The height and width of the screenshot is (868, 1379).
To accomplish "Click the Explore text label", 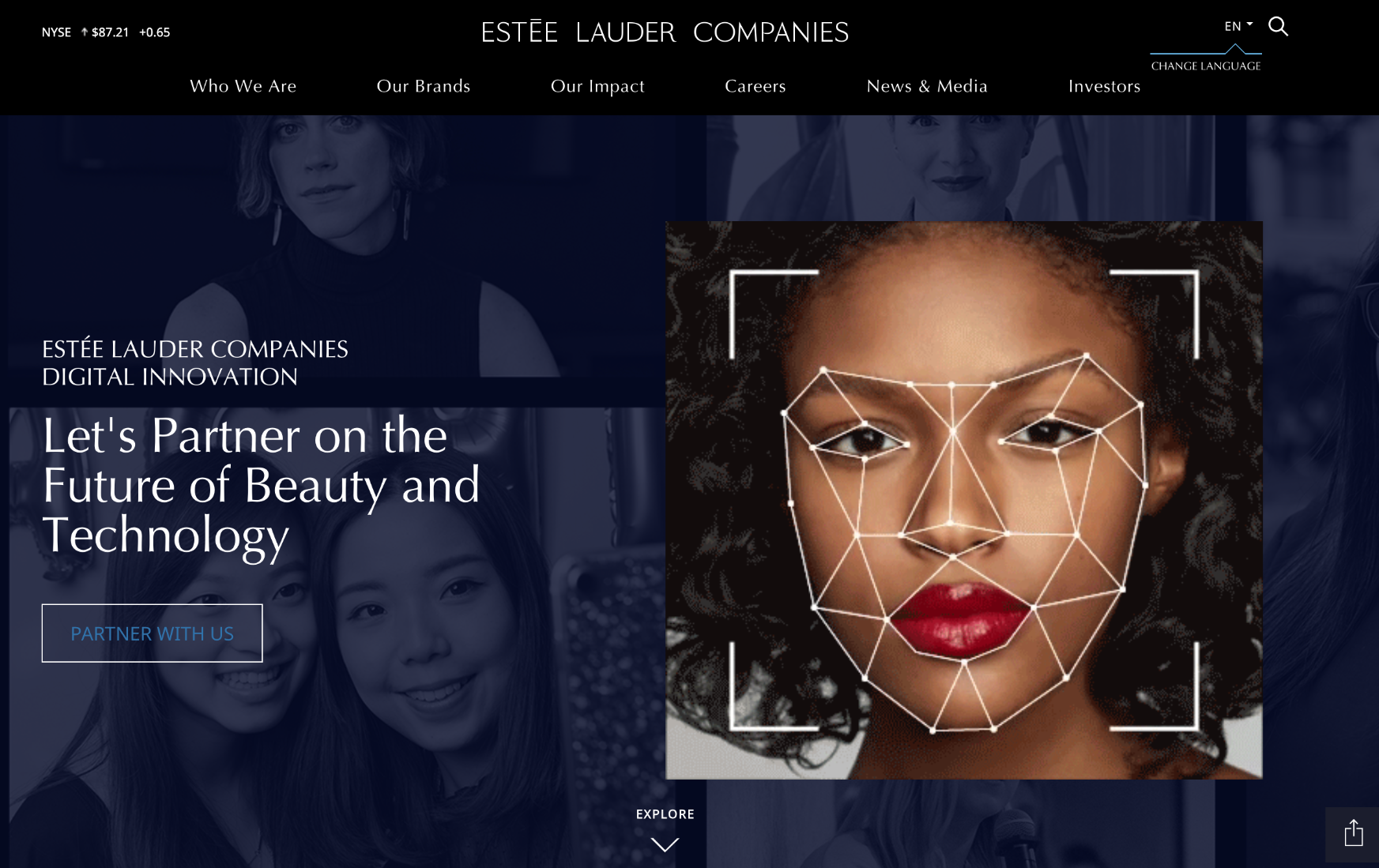I will pyautogui.click(x=665, y=814).
